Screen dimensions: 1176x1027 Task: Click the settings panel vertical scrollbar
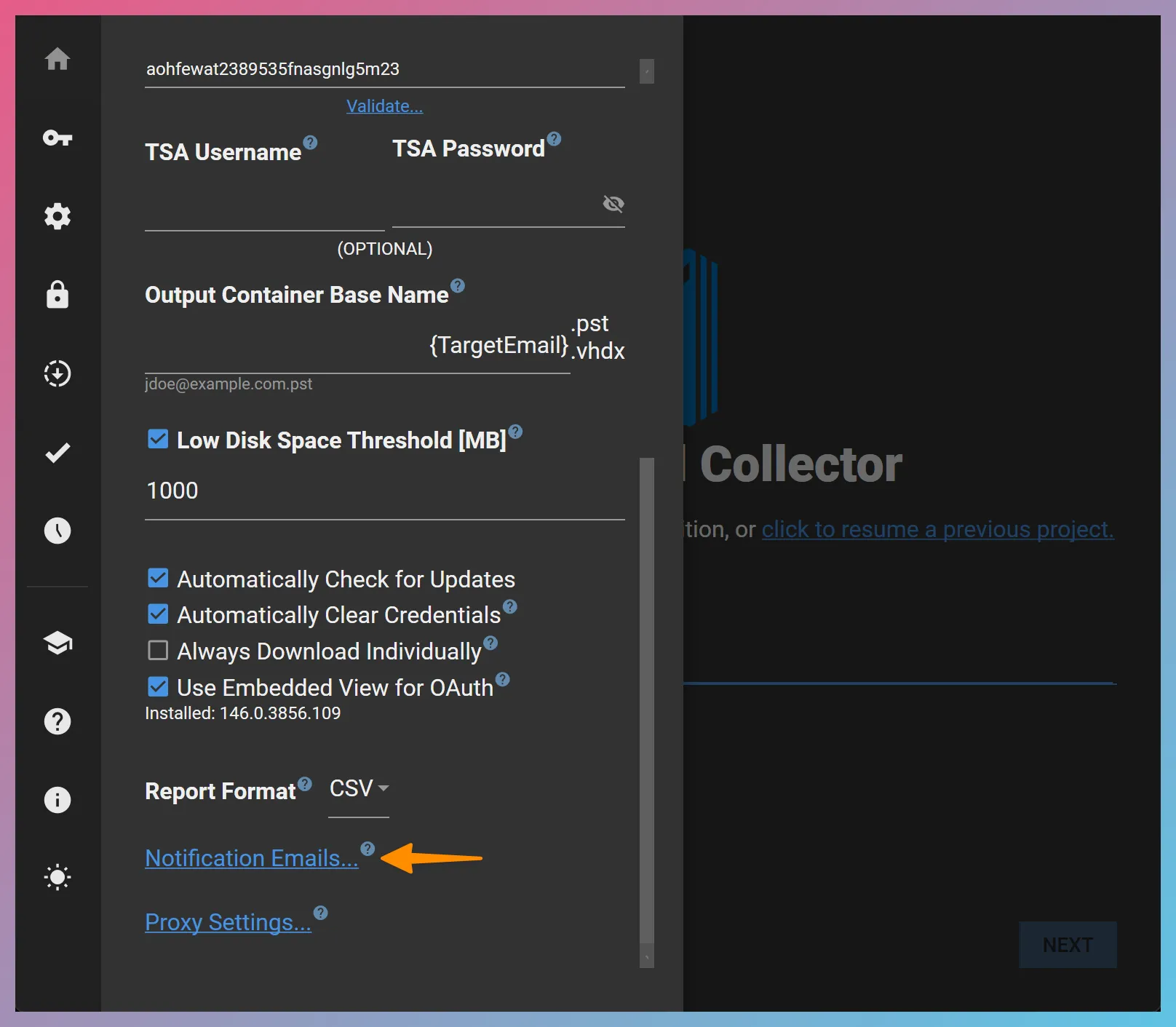[x=646, y=699]
